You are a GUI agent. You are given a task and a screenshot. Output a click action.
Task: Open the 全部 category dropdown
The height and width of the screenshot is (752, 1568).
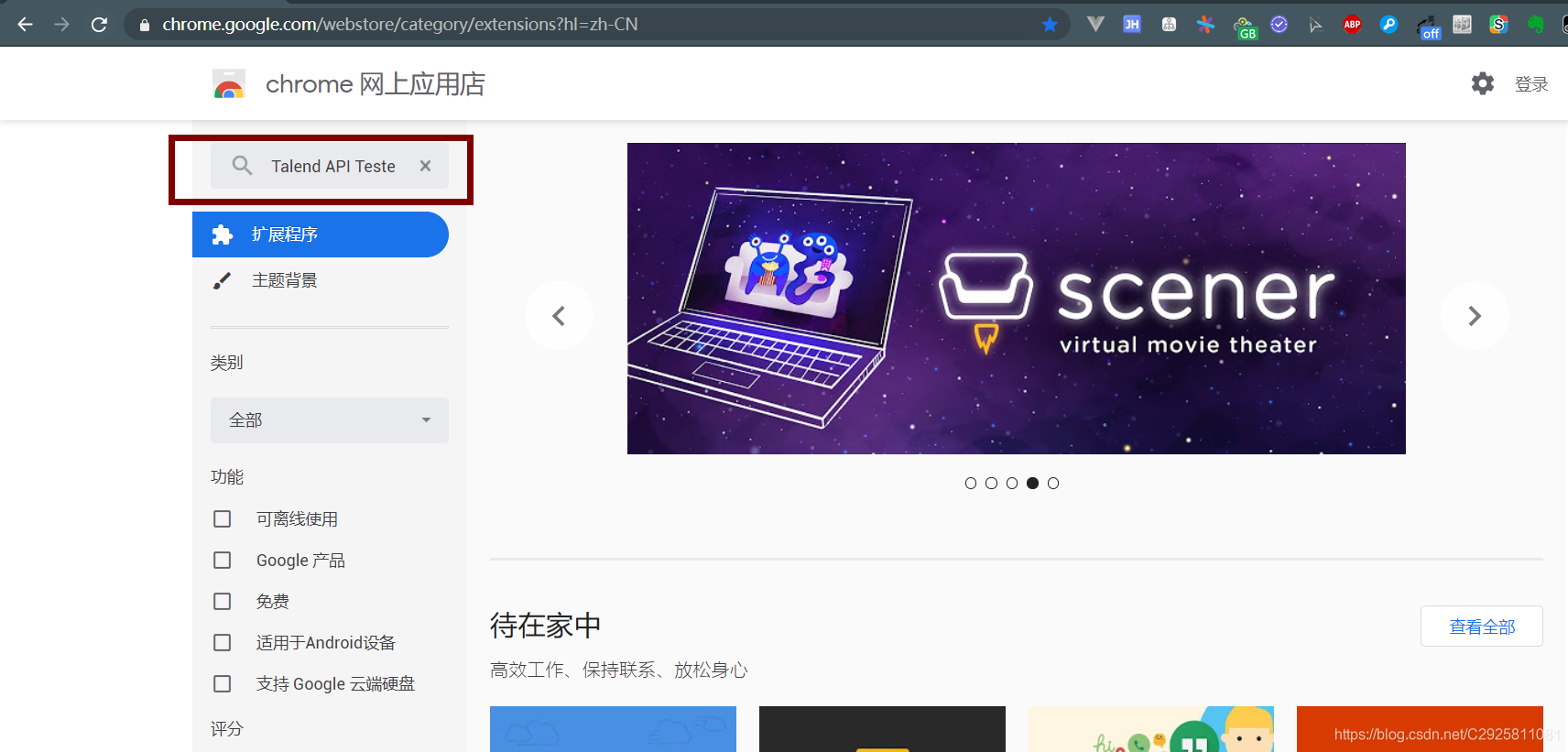(x=330, y=420)
